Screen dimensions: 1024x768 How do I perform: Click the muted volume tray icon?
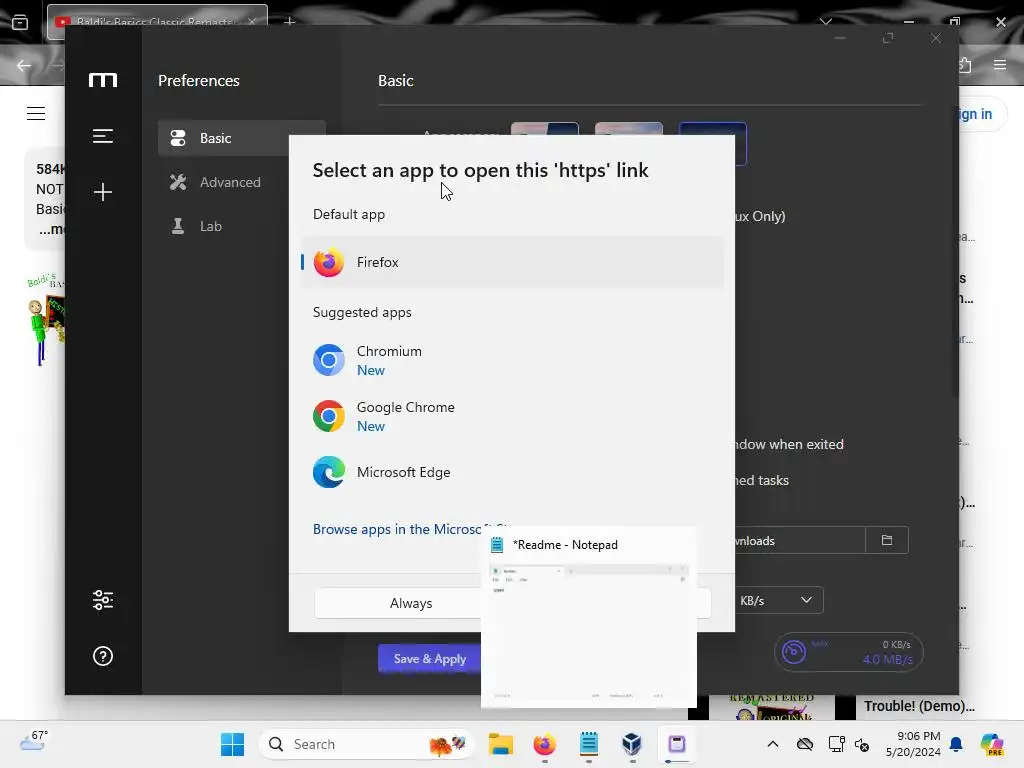pyautogui.click(x=862, y=744)
